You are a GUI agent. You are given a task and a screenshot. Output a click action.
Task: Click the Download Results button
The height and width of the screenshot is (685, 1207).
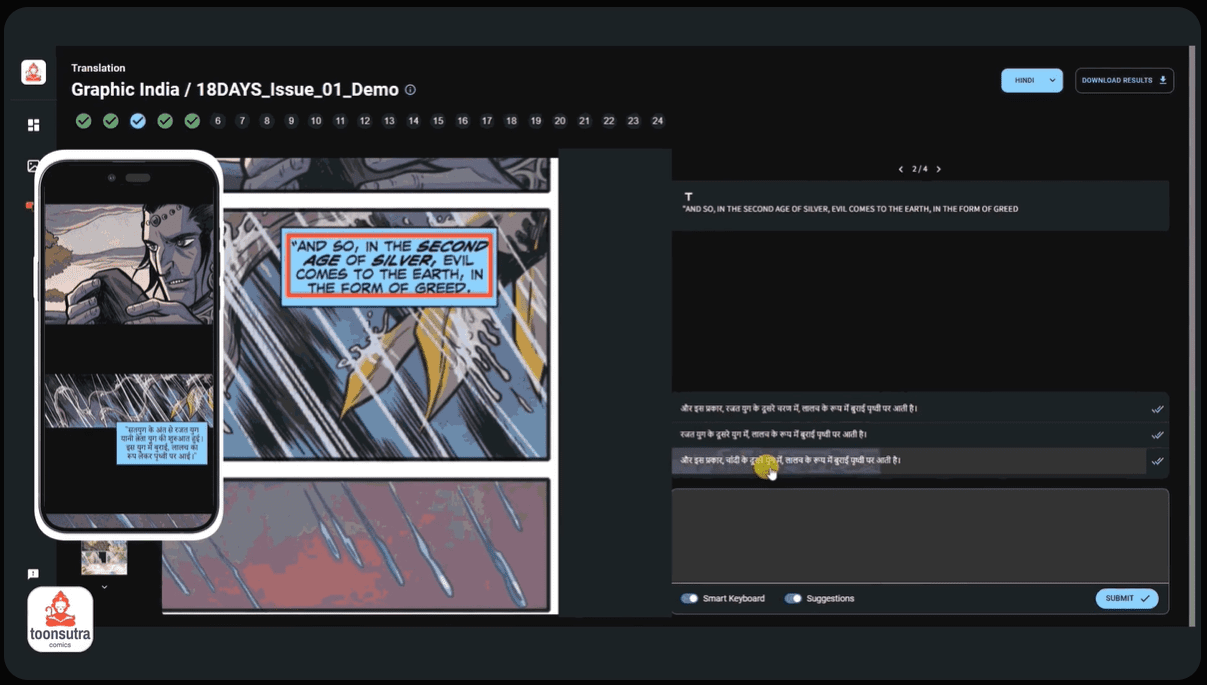point(1124,80)
